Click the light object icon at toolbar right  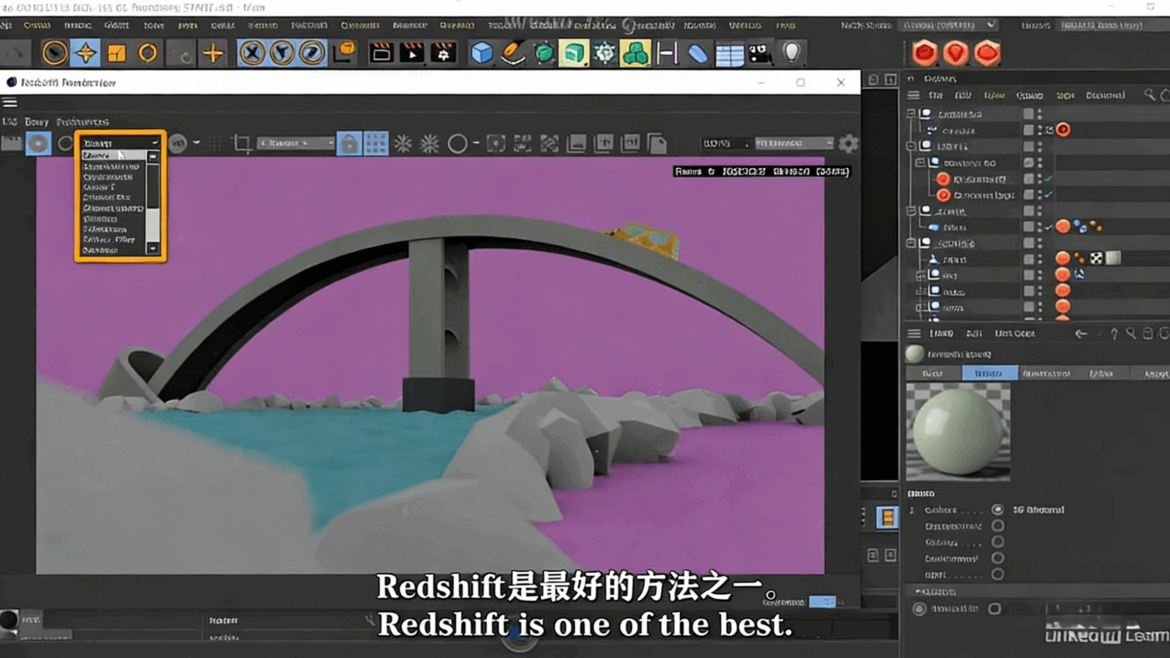click(791, 52)
